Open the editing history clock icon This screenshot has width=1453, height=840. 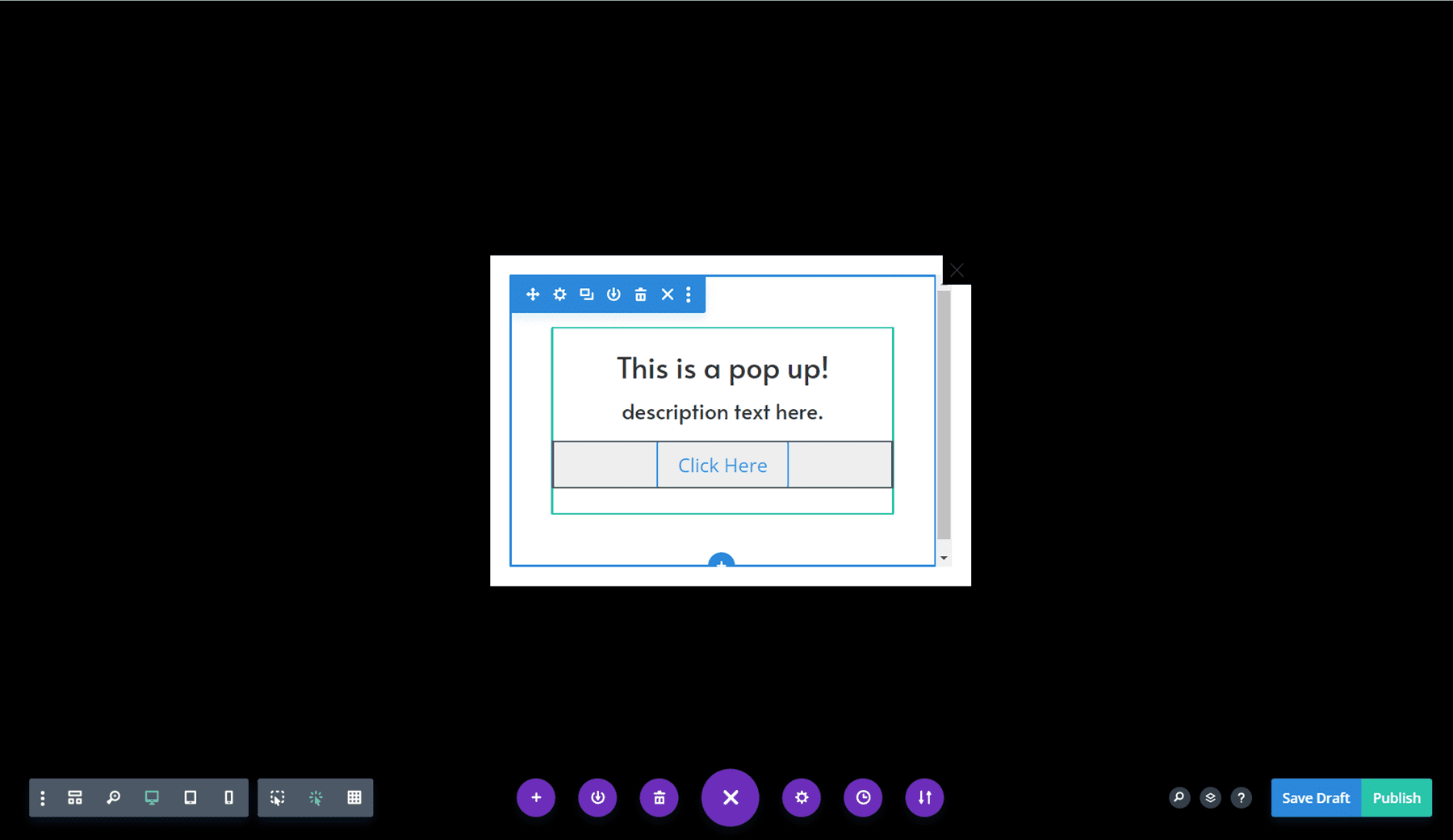pyautogui.click(x=863, y=797)
